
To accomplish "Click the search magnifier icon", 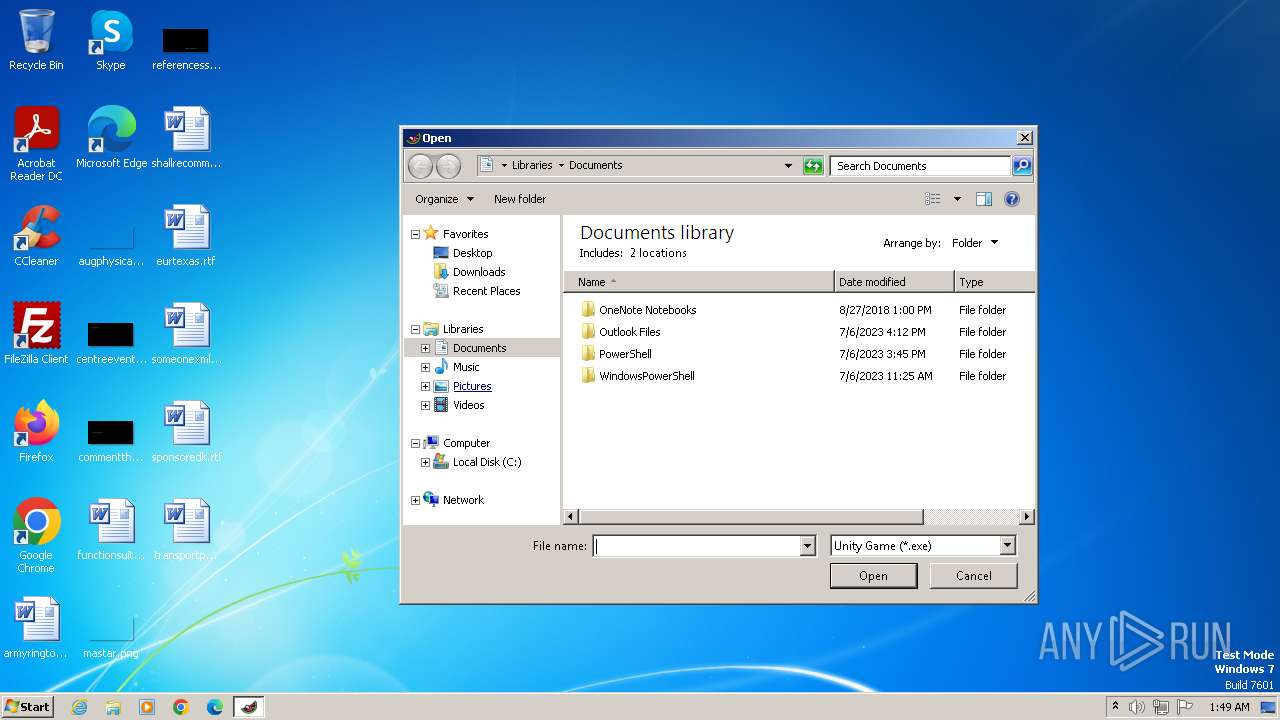I will [1021, 166].
